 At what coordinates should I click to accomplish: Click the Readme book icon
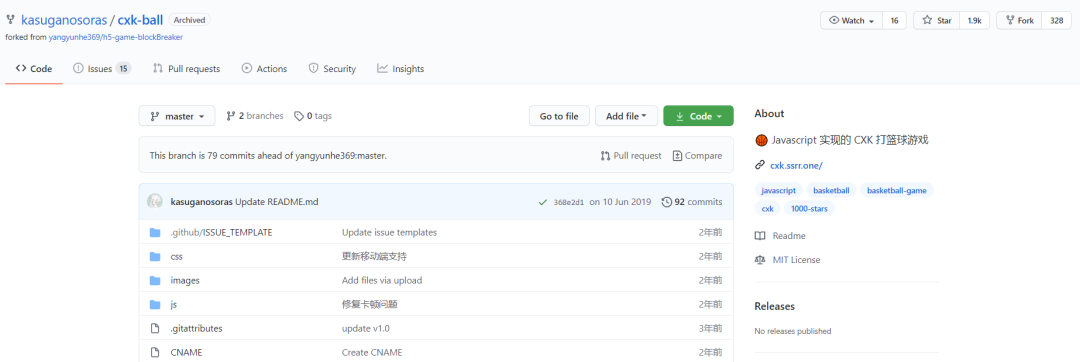coord(760,236)
